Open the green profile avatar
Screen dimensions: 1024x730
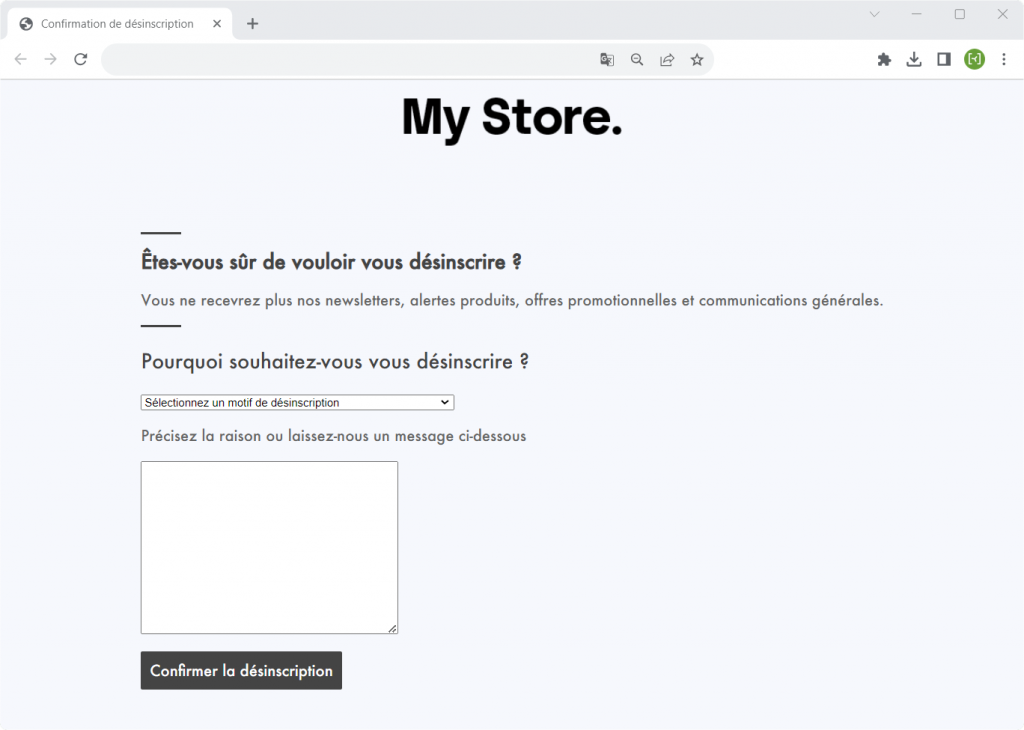[974, 59]
